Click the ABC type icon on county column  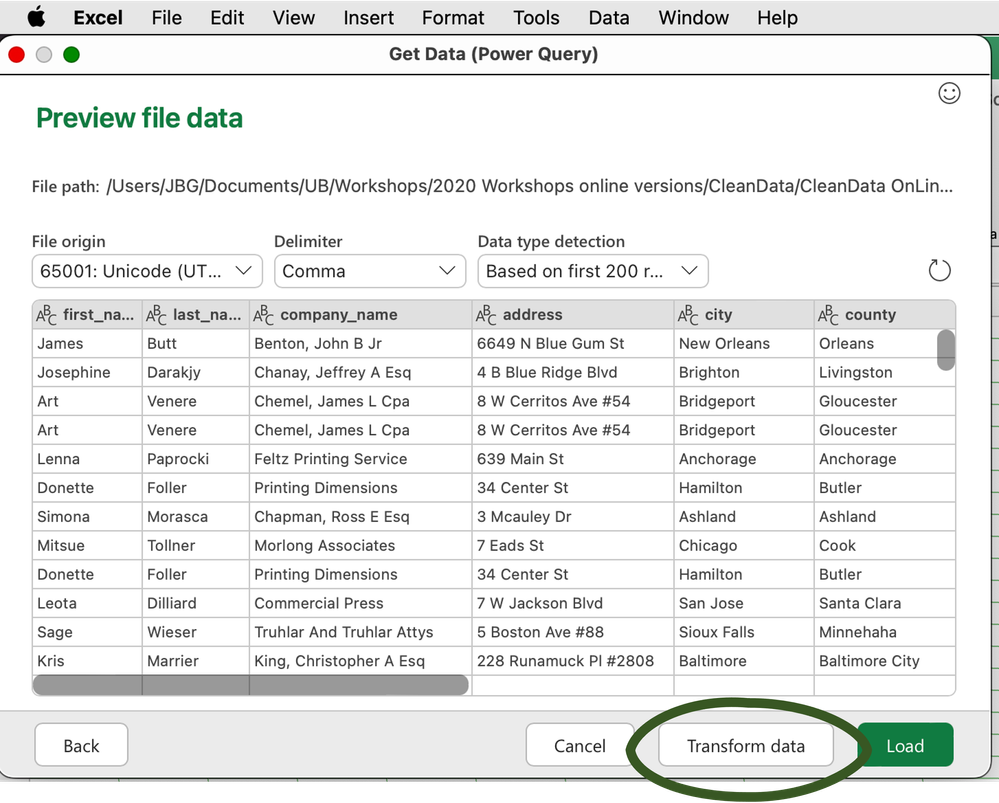point(828,315)
